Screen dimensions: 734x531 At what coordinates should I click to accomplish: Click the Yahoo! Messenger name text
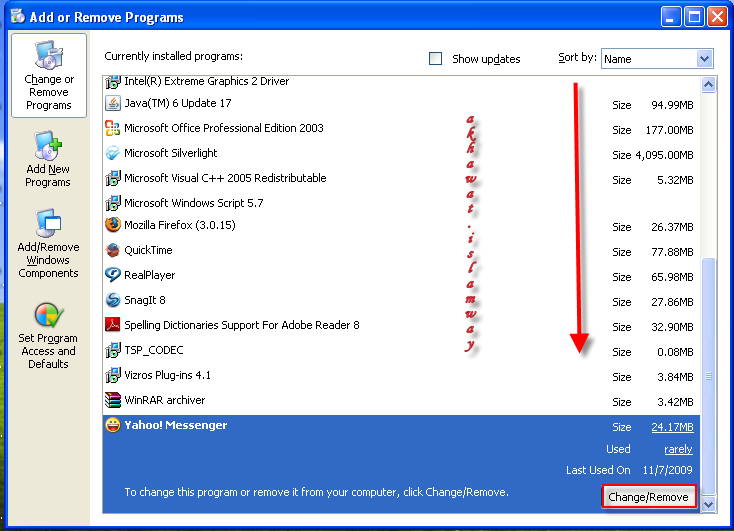[x=176, y=425]
